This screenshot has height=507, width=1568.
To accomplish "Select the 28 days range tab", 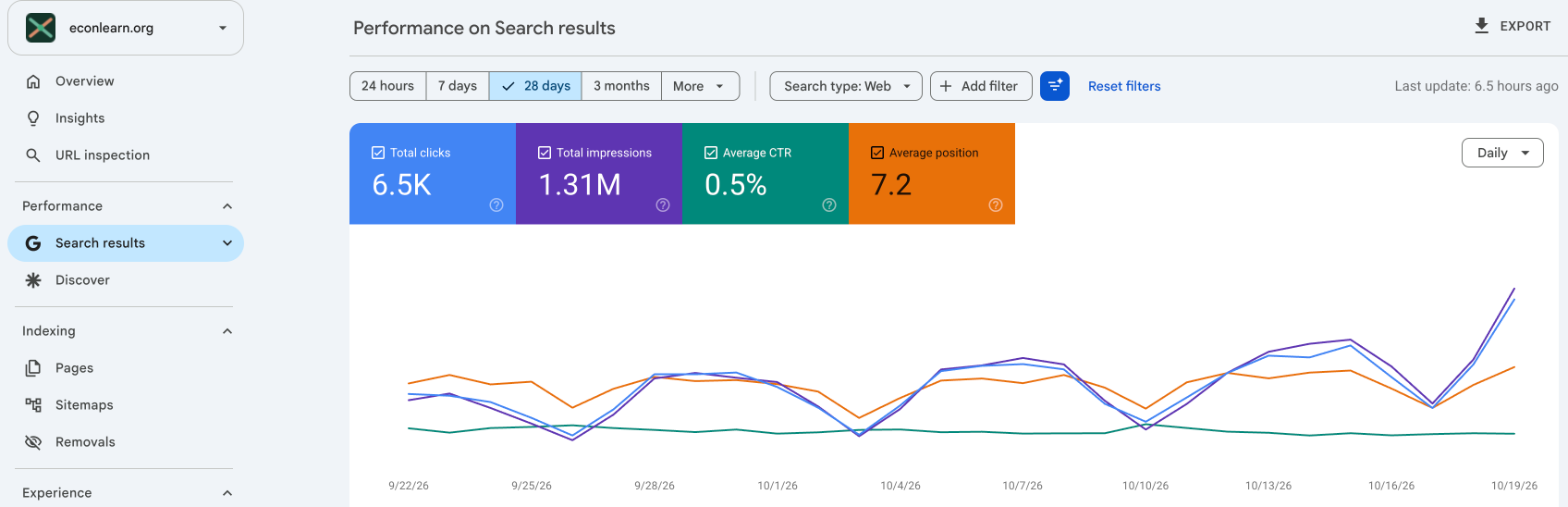I will point(535,86).
